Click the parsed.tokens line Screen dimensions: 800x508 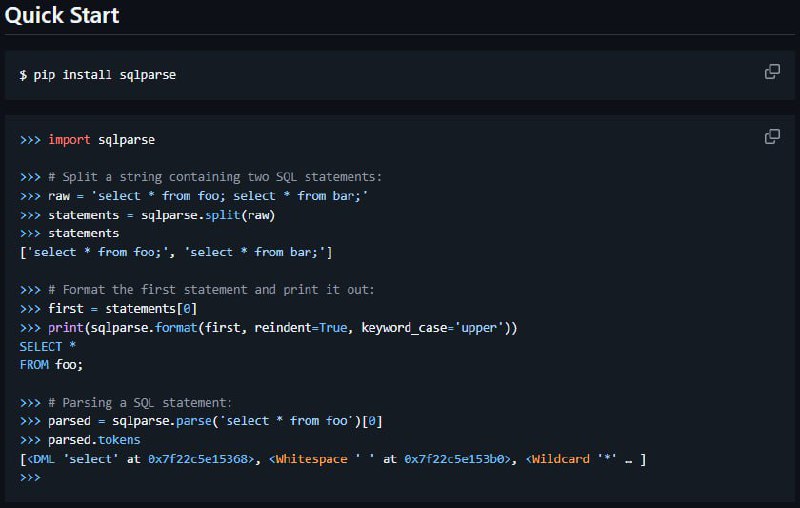click(x=80, y=440)
